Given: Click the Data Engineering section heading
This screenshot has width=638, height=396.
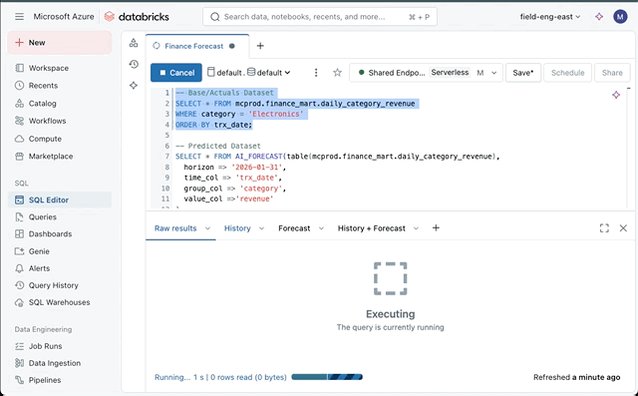Looking at the screenshot, I should [x=43, y=329].
